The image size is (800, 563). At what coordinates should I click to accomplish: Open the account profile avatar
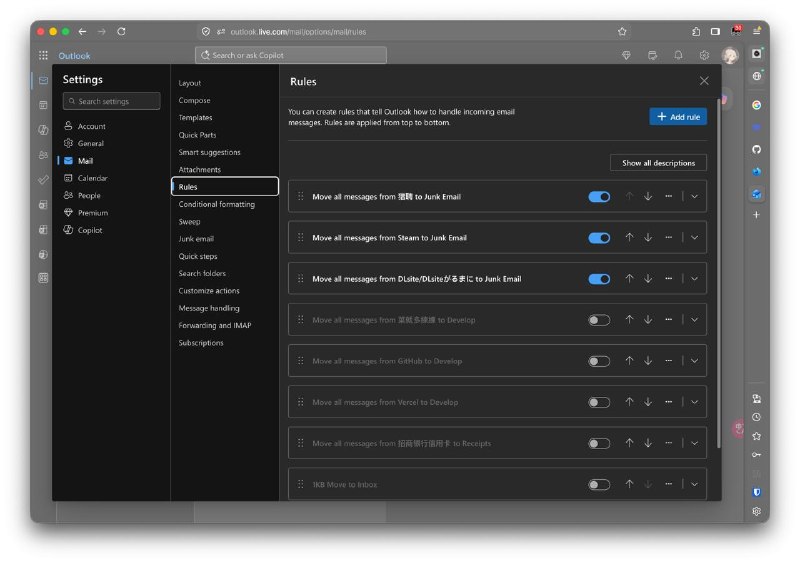click(x=730, y=55)
